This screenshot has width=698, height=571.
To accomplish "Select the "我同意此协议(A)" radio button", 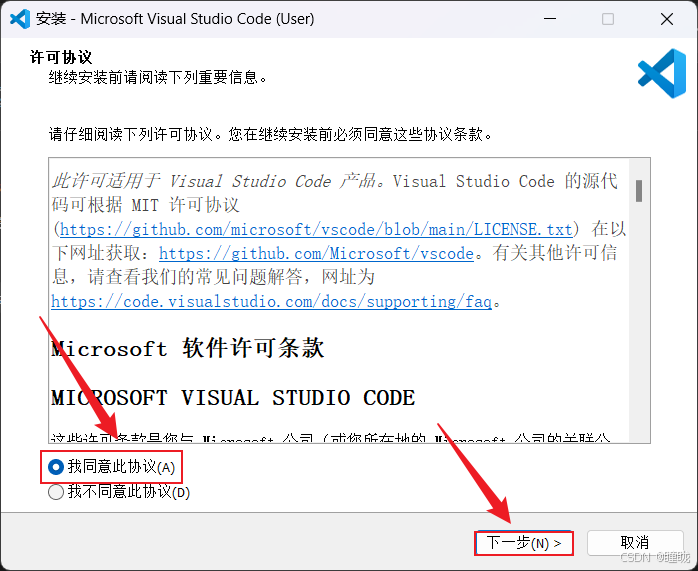I will pos(111,467).
